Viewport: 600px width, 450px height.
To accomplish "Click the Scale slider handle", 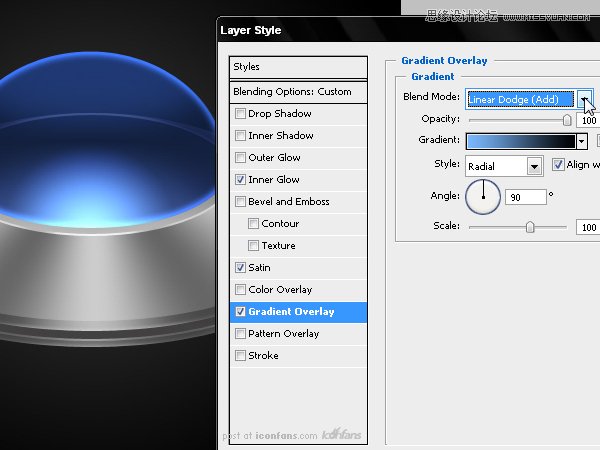I will [x=530, y=227].
